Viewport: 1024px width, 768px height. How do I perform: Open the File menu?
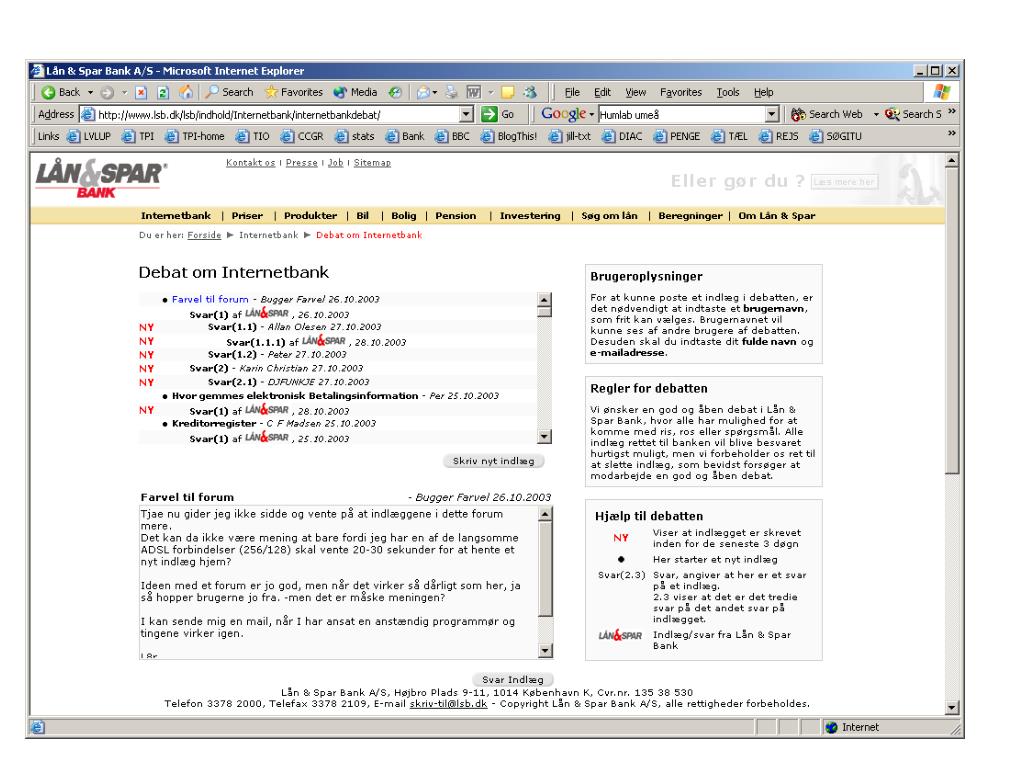click(x=572, y=92)
